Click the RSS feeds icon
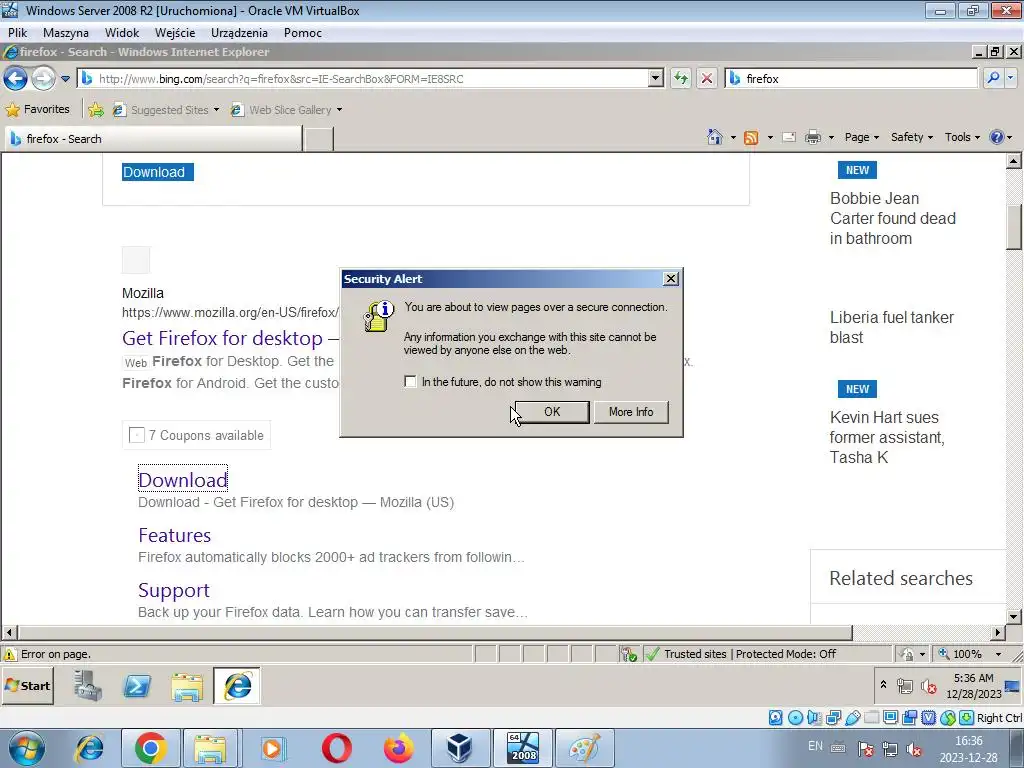This screenshot has width=1024, height=768. tap(751, 137)
